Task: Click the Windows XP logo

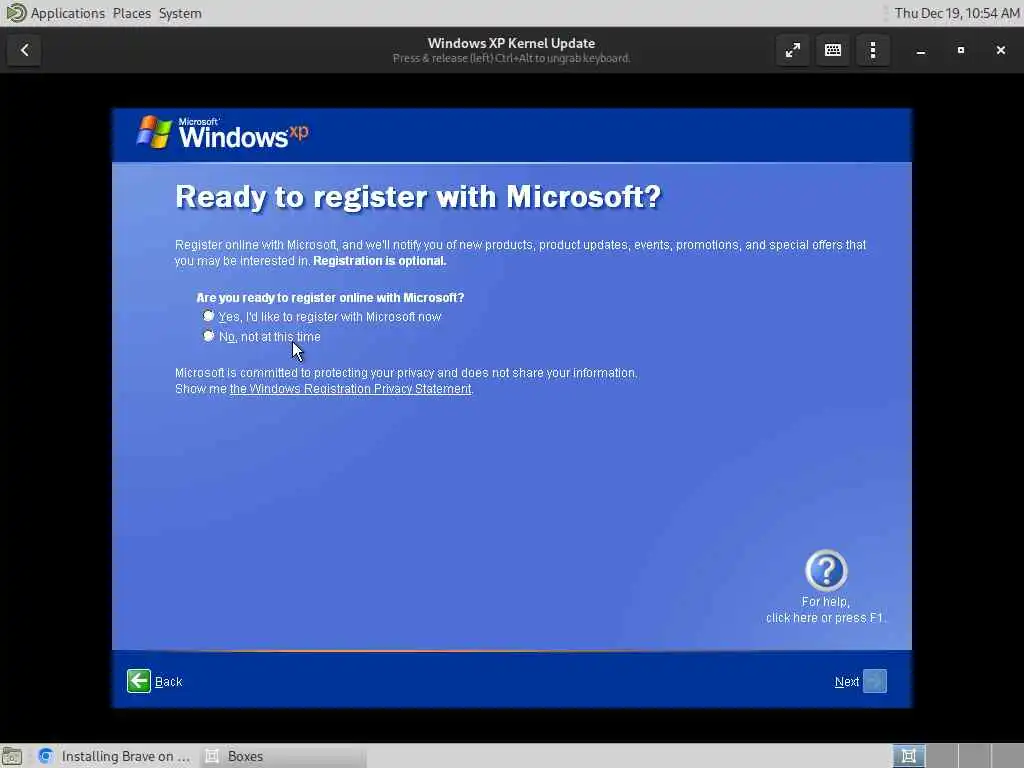Action: pyautogui.click(x=222, y=133)
